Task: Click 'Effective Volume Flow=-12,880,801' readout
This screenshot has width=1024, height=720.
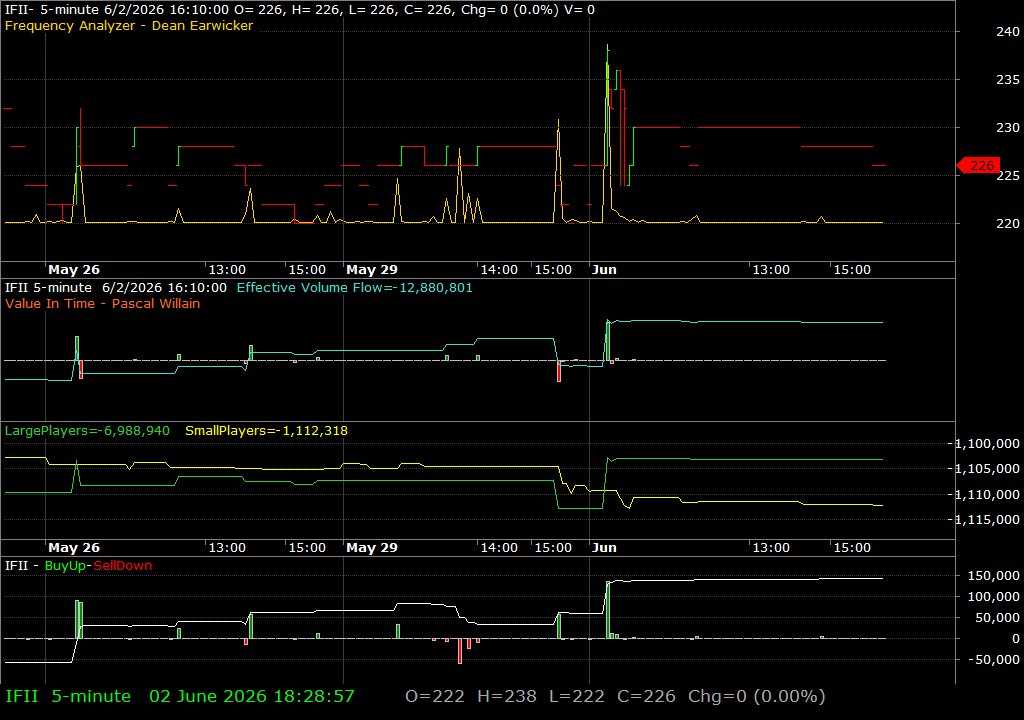Action: 355,287
